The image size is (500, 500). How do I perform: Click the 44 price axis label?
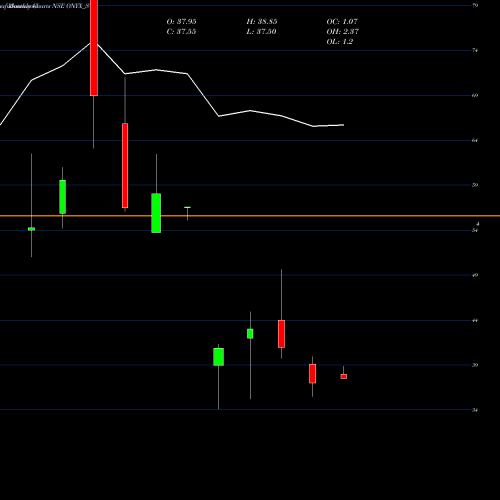(475, 320)
